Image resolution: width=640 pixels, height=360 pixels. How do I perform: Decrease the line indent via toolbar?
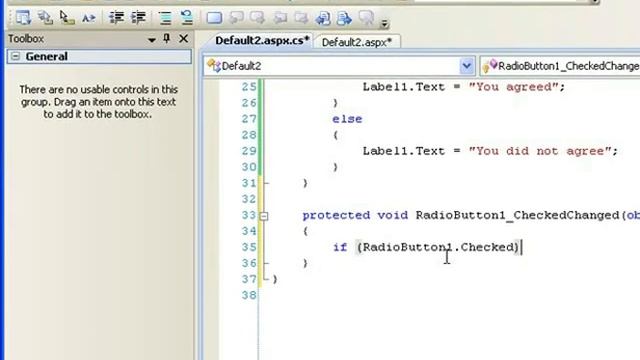(x=116, y=18)
